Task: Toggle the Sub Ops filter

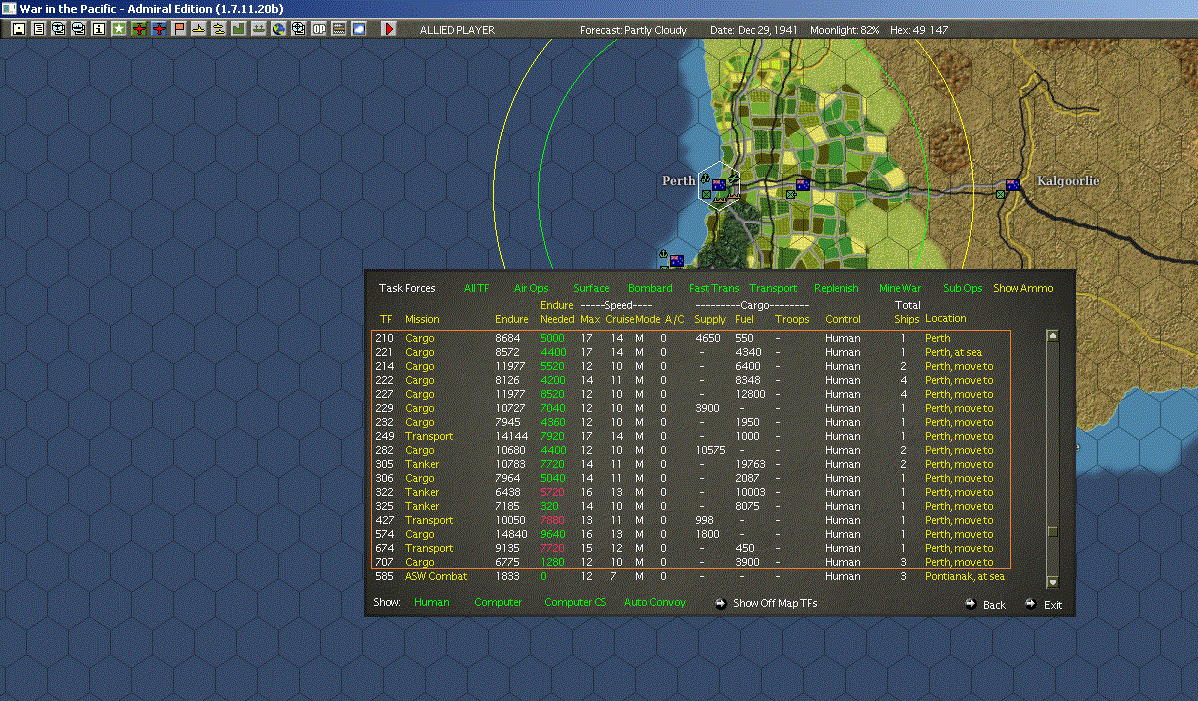Action: 963,288
